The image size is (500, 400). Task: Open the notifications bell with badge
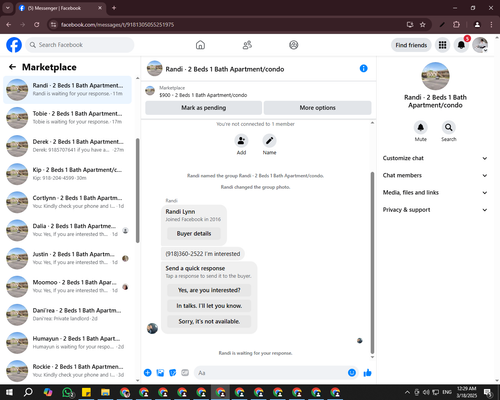461,45
